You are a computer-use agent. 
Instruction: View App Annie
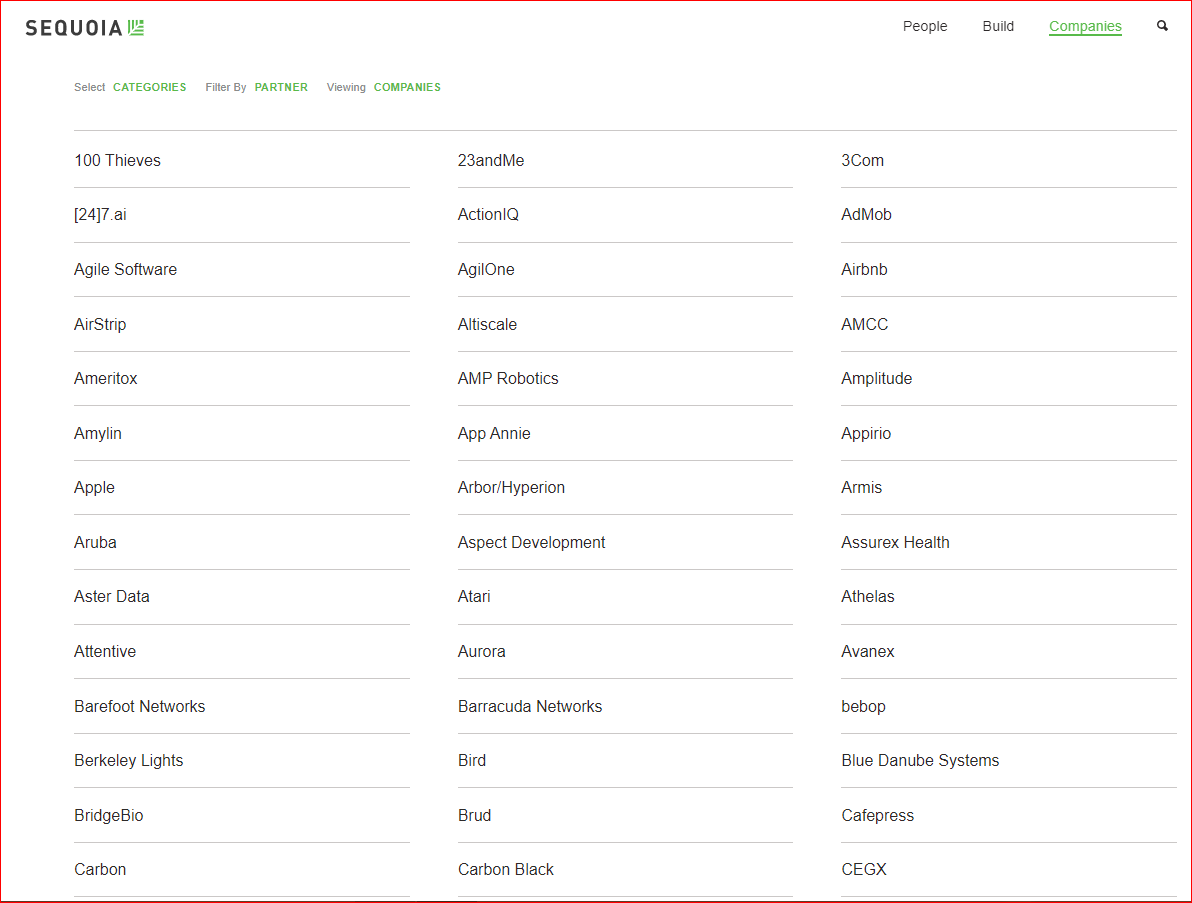pyautogui.click(x=493, y=433)
